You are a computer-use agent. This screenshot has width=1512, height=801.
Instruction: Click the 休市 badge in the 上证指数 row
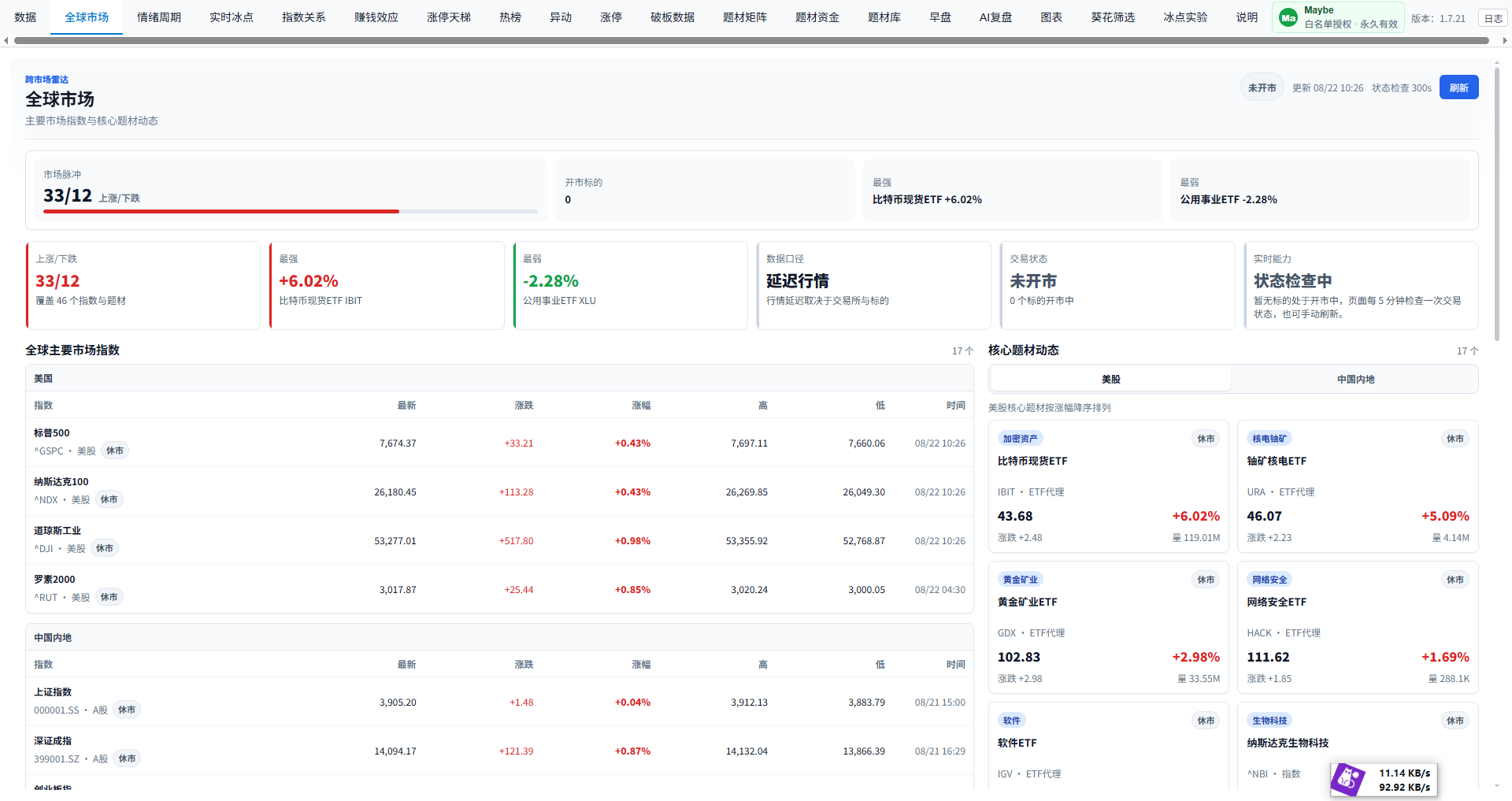pyautogui.click(x=127, y=710)
